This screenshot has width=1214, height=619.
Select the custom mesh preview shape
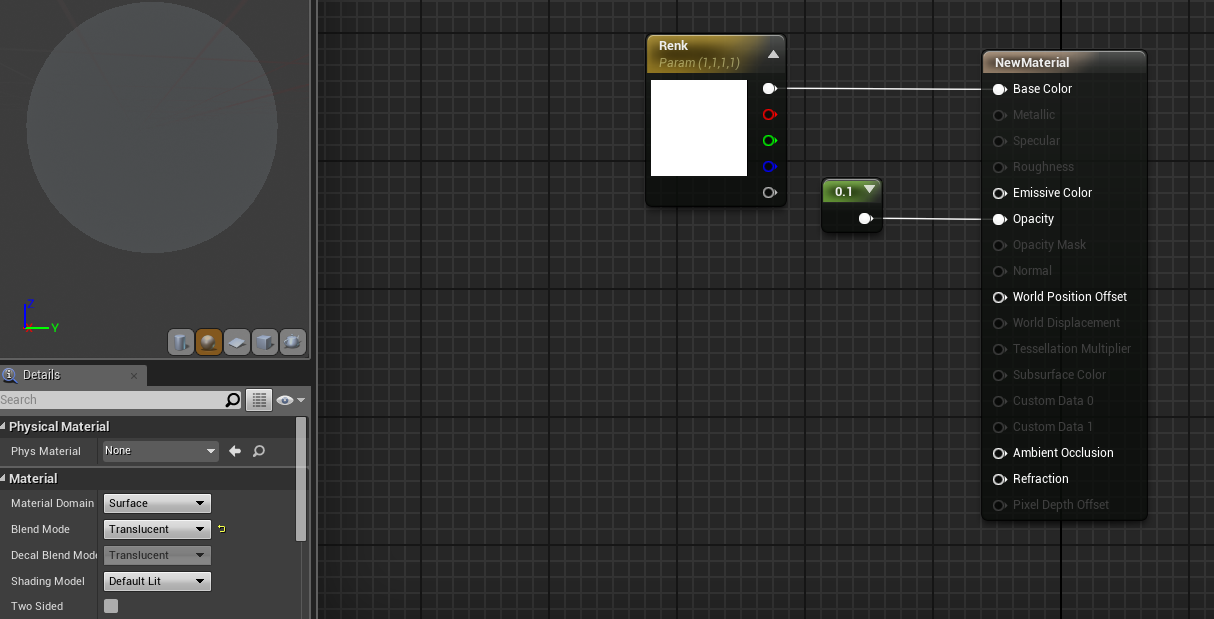tap(293, 343)
